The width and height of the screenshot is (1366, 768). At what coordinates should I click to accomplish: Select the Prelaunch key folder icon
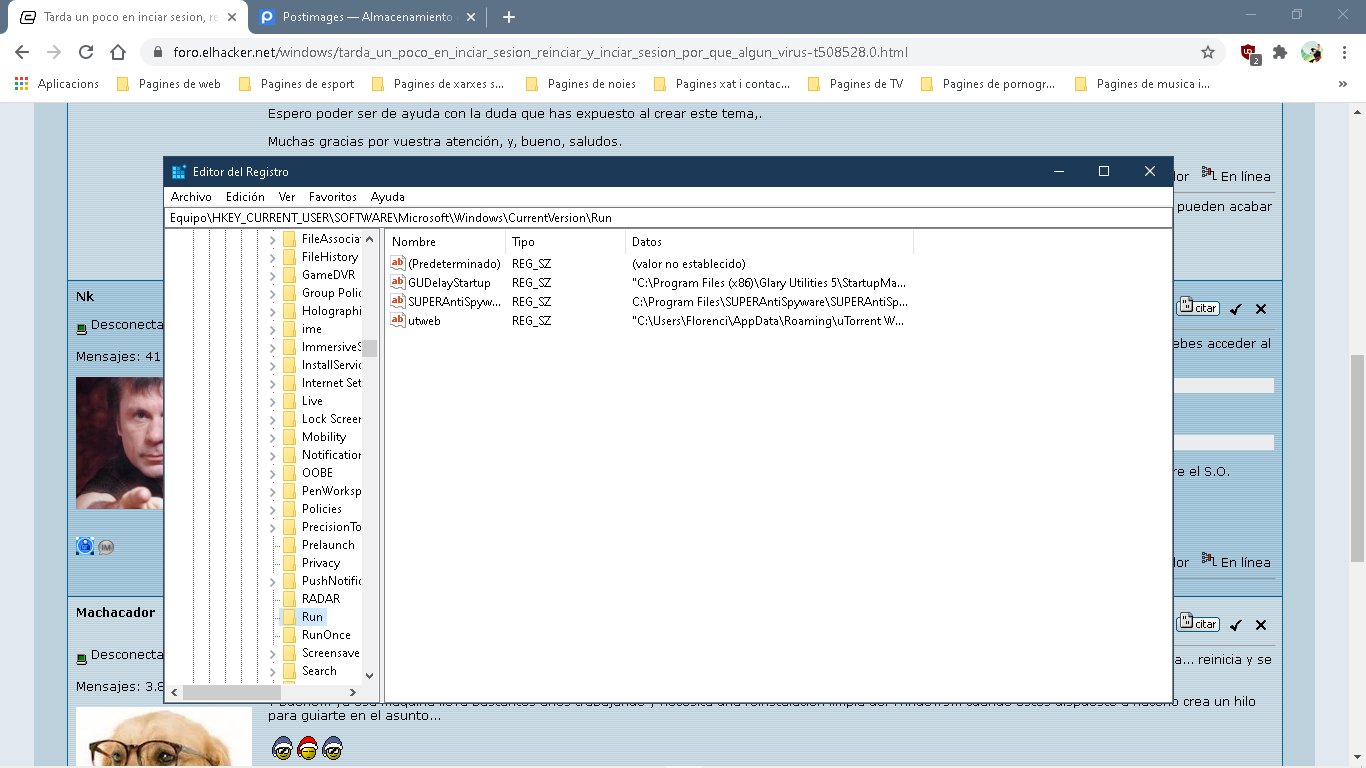290,545
